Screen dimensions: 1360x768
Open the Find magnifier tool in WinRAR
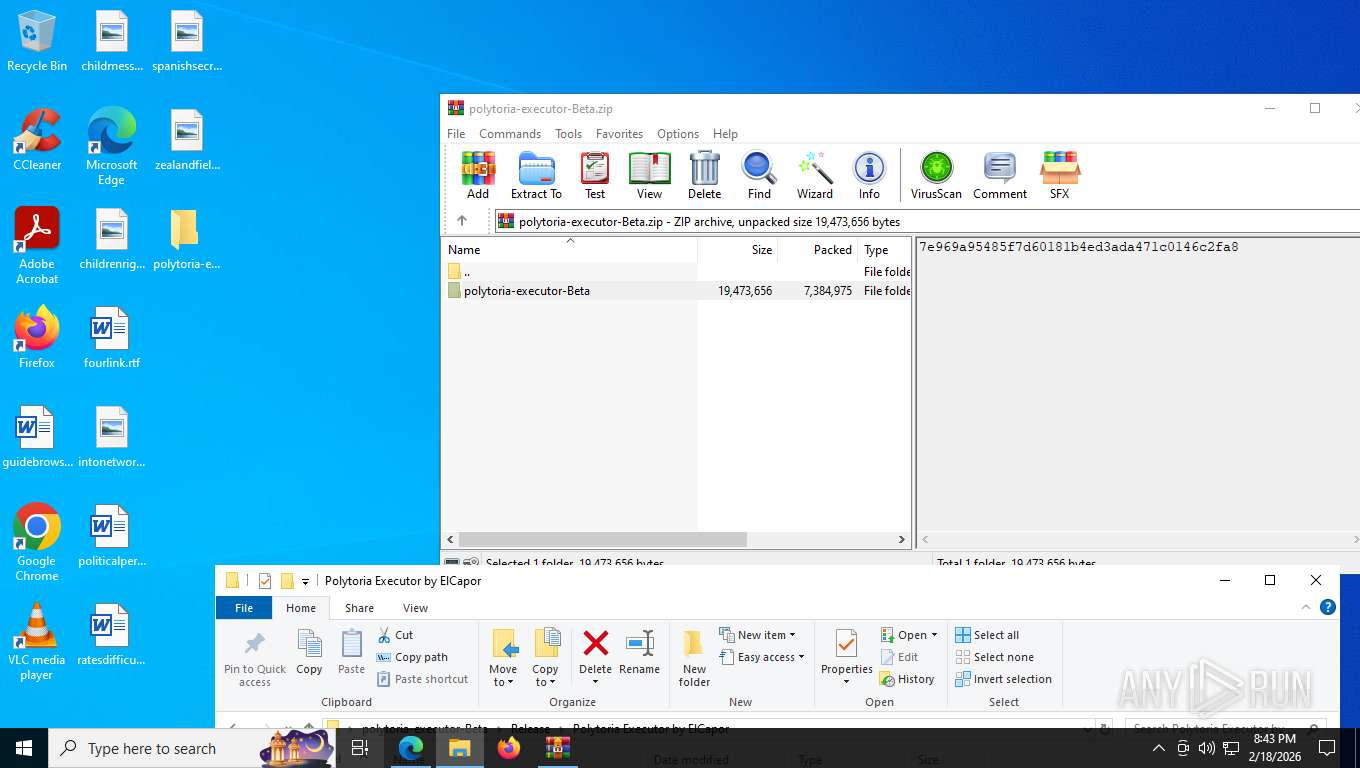(x=759, y=175)
